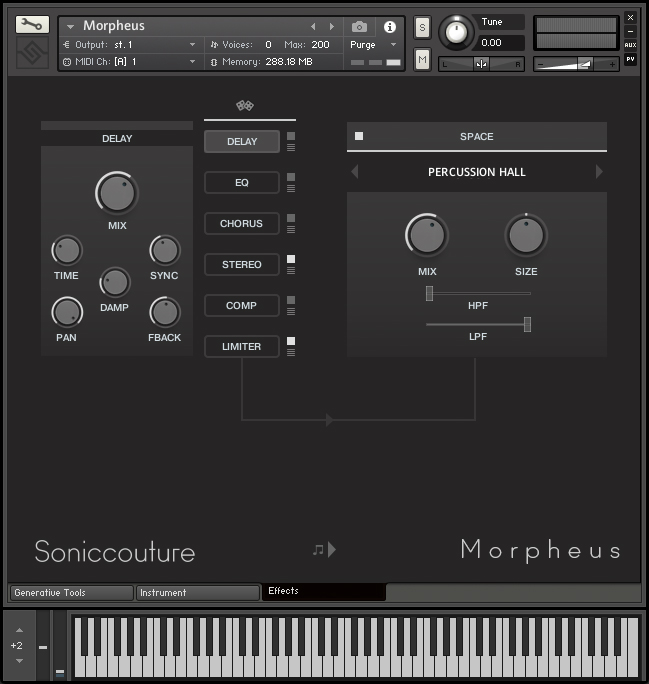Viewport: 649px width, 684px height.
Task: Select the STEREO effect button
Action: 242,264
